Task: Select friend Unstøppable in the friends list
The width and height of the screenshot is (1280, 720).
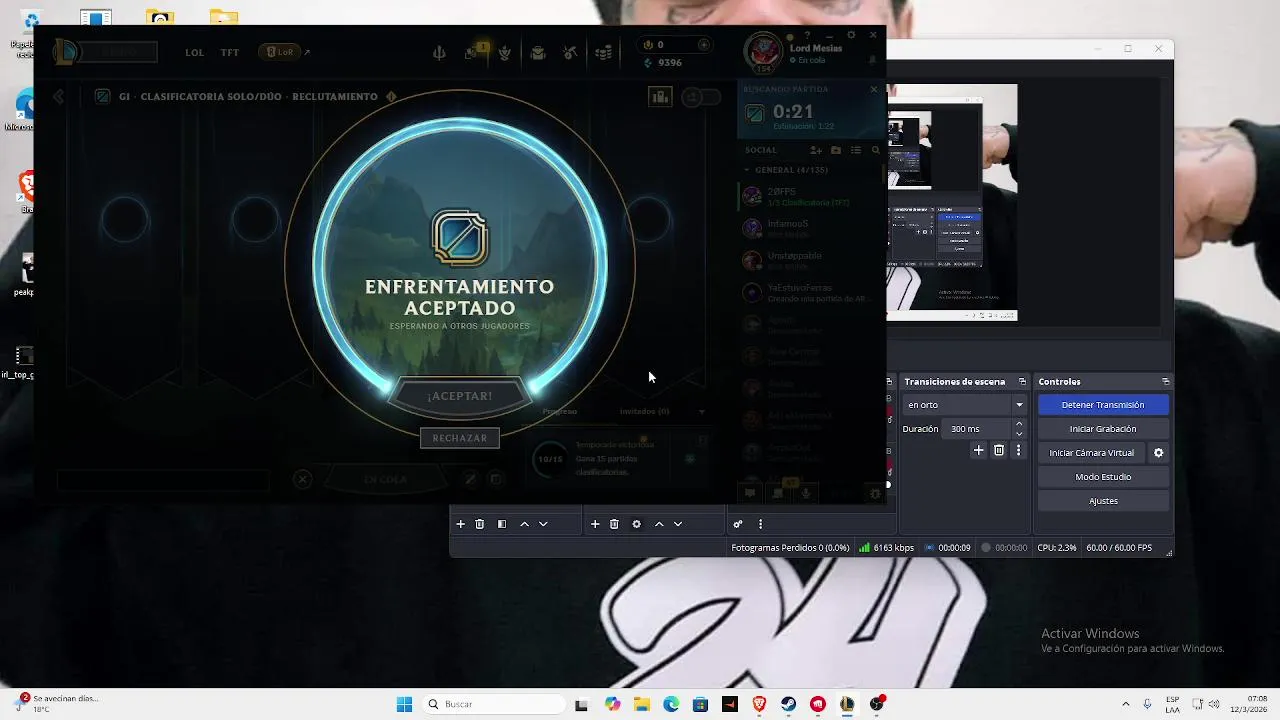Action: 812,260
